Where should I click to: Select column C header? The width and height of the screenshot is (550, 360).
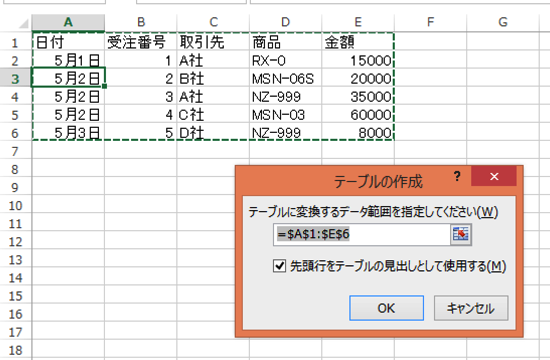pyautogui.click(x=213, y=22)
